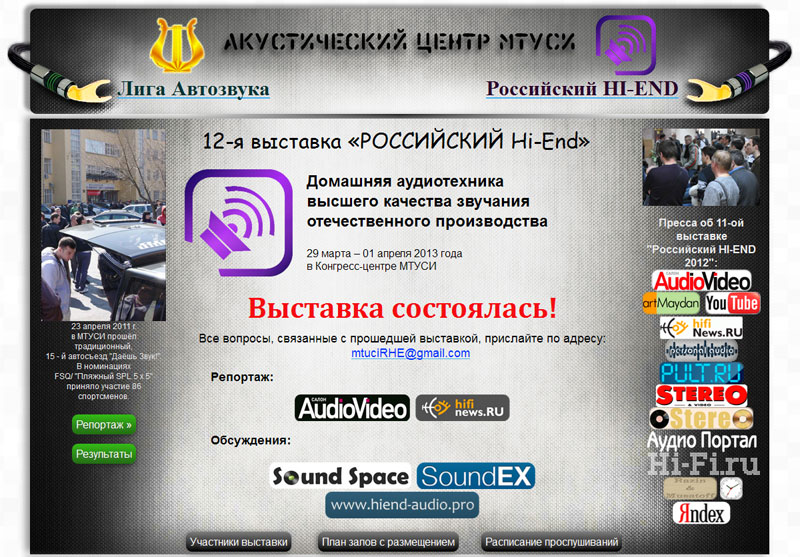Screen dimensions: 800x557
Task: Go to Лига Автозвука section
Action: tap(193, 89)
